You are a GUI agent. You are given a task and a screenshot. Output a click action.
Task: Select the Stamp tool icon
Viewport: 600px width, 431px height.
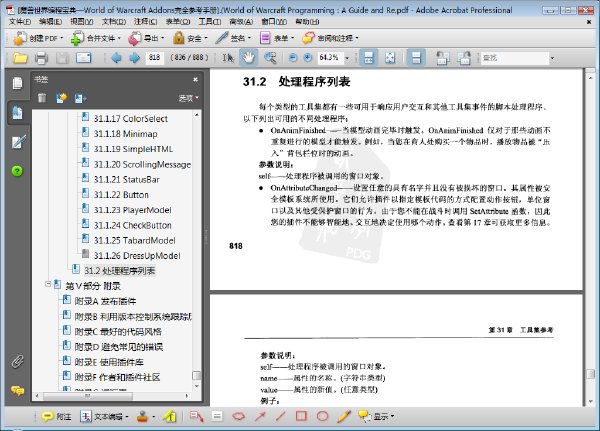pyautogui.click(x=143, y=416)
